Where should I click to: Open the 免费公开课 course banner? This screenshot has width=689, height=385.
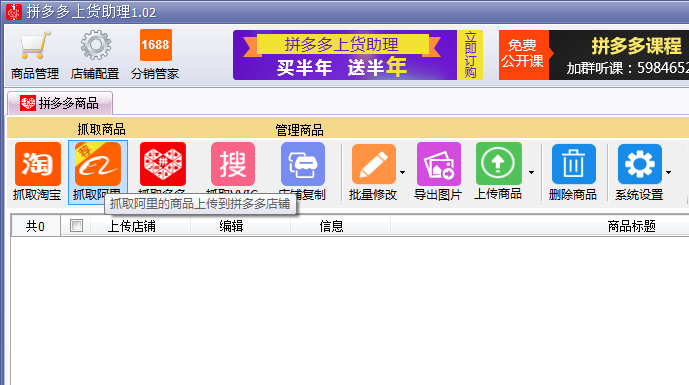[523, 55]
